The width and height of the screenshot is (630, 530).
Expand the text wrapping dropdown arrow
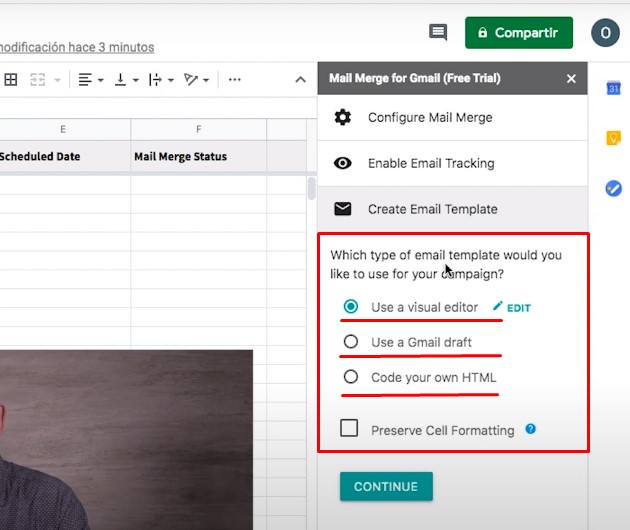click(x=171, y=80)
